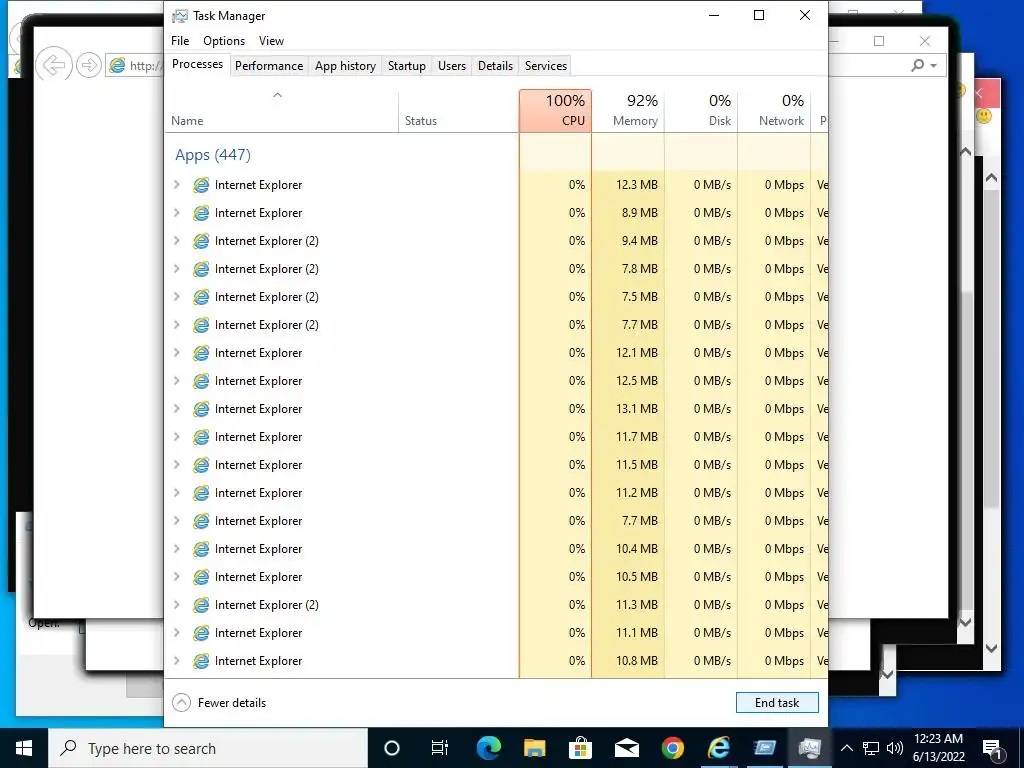Click search magnifier in Internet Explorer window
Image resolution: width=1024 pixels, height=768 pixels.
[918, 65]
